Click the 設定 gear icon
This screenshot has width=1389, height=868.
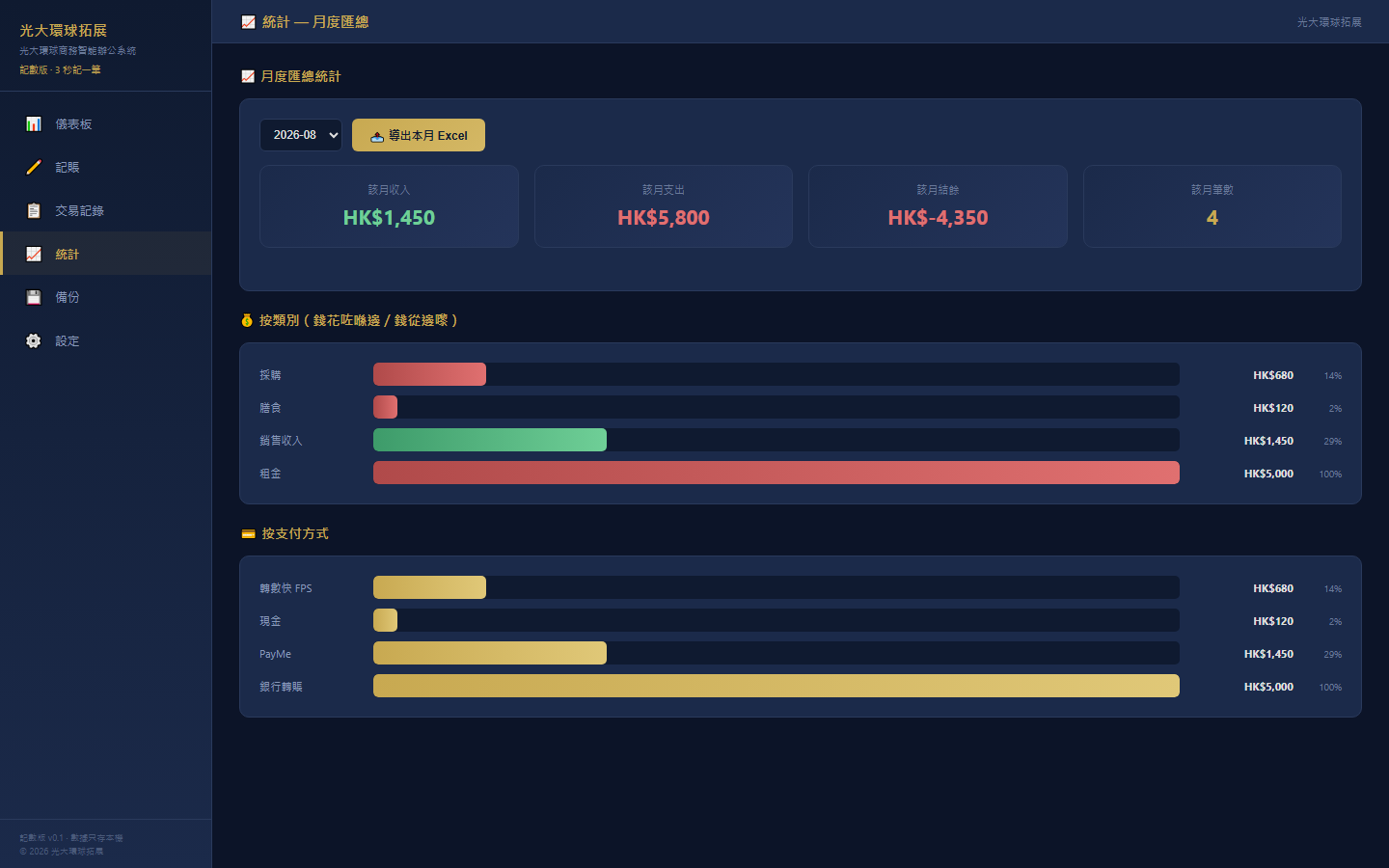[34, 340]
